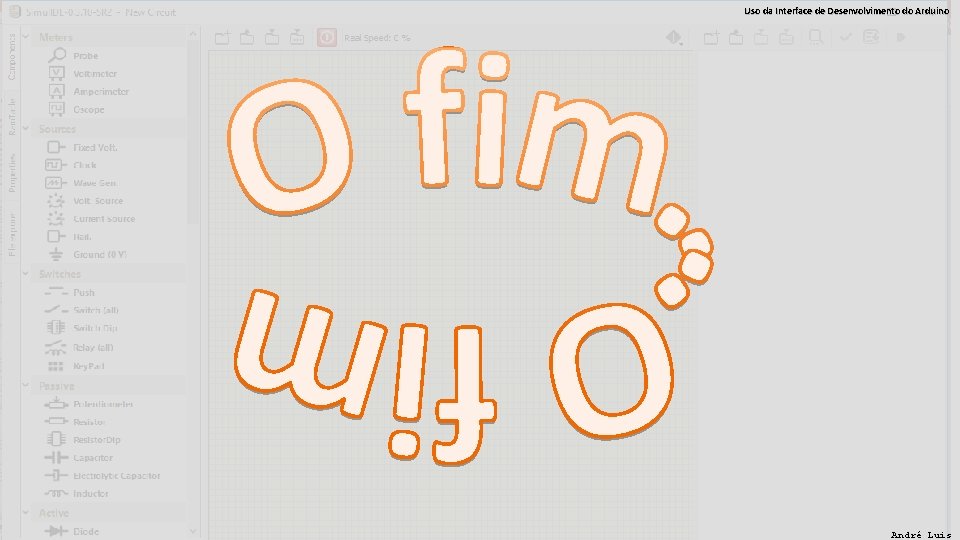Click the Open Circuit toolbar icon

(x=247, y=38)
